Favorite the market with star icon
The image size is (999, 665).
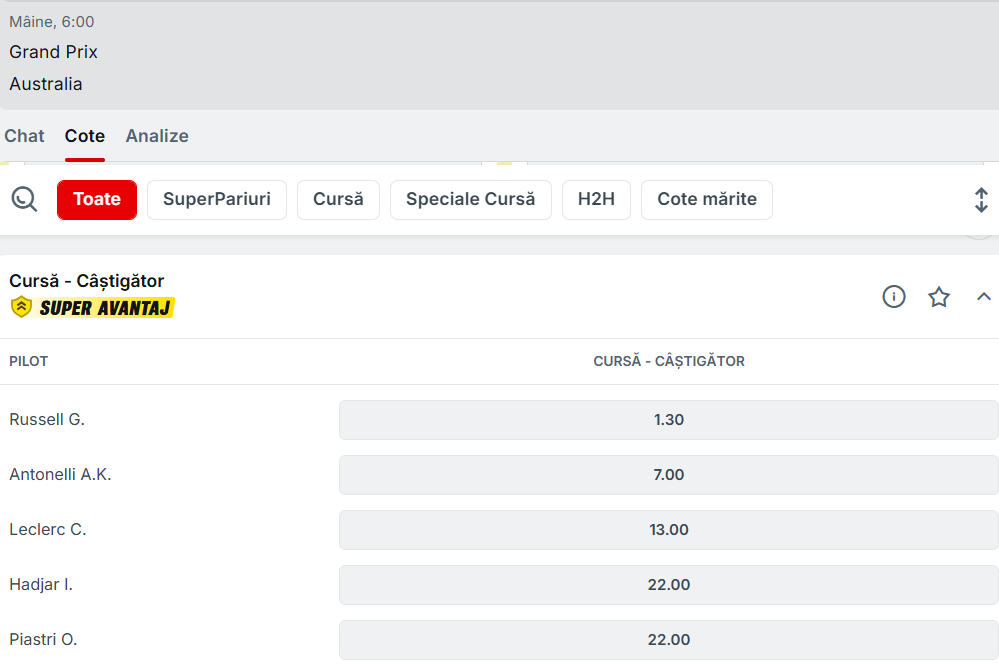click(939, 297)
